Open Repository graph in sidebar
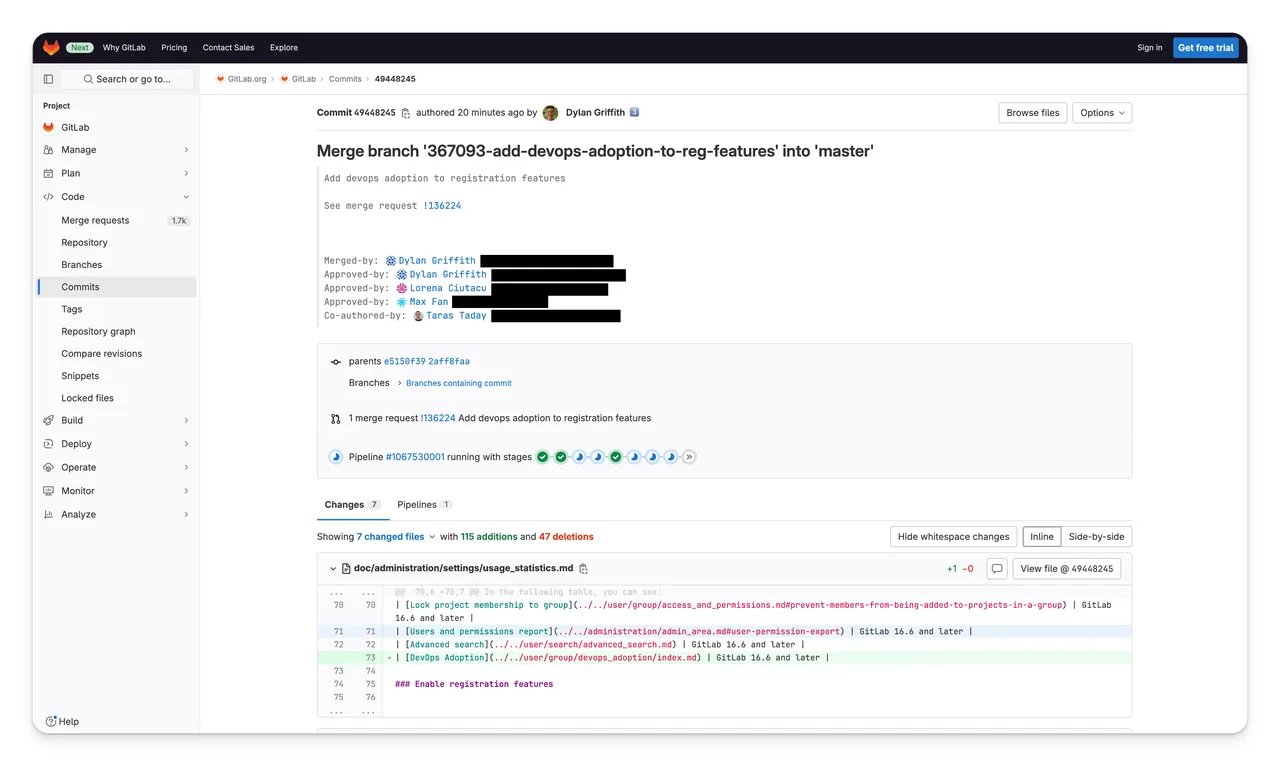 [x=116, y=331]
